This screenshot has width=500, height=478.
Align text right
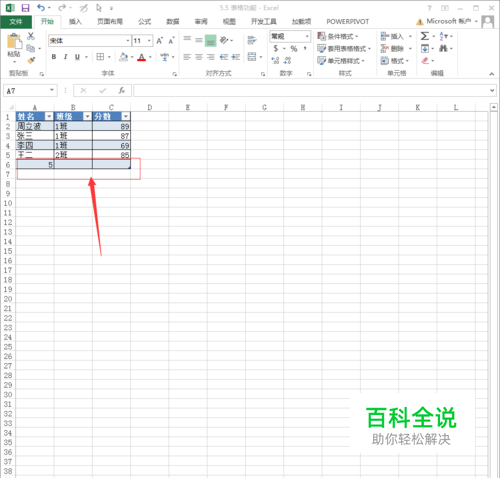pyautogui.click(x=211, y=57)
